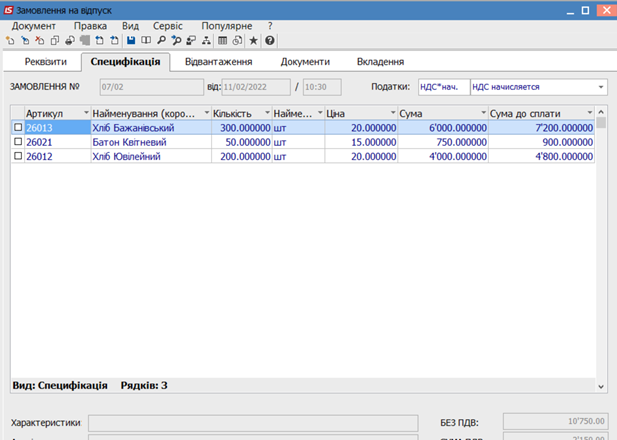617x440 pixels.
Task: Switch to the Документи tab
Action: tap(305, 62)
